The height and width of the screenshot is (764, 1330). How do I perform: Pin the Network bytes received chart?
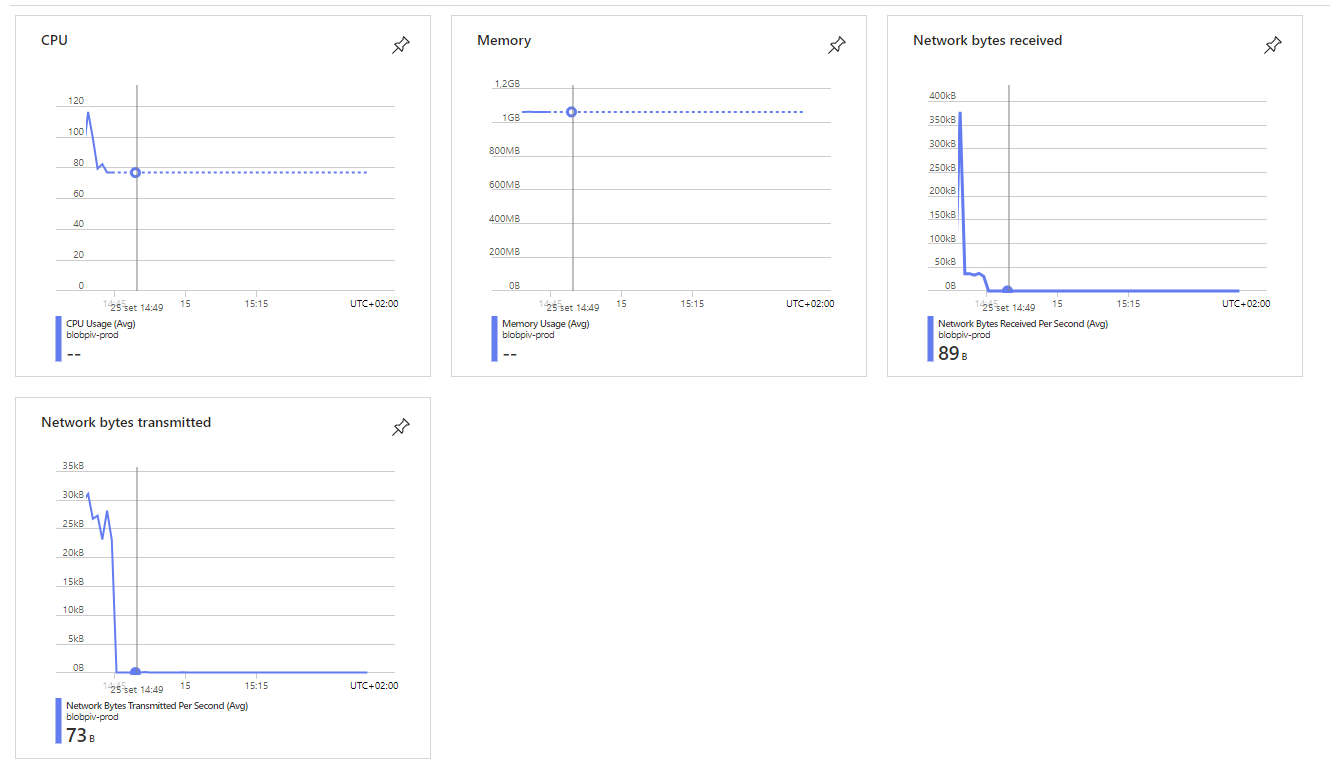pyautogui.click(x=1272, y=45)
